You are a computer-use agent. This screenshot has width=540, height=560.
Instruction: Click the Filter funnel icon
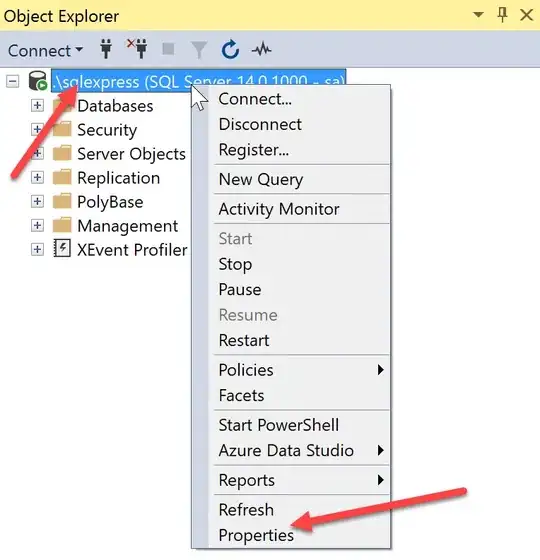[x=199, y=50]
